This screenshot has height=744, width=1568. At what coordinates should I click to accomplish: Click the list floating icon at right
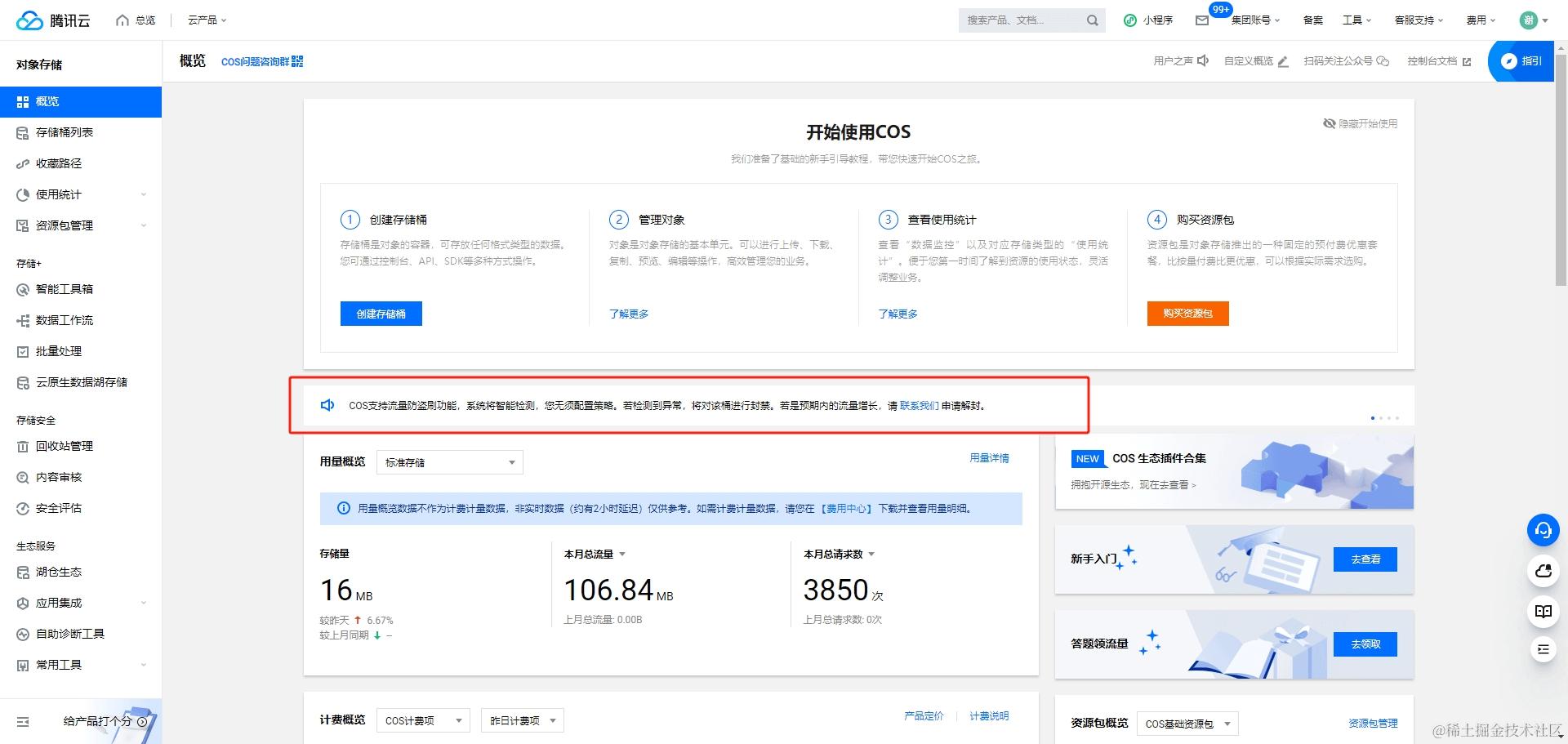click(x=1543, y=649)
